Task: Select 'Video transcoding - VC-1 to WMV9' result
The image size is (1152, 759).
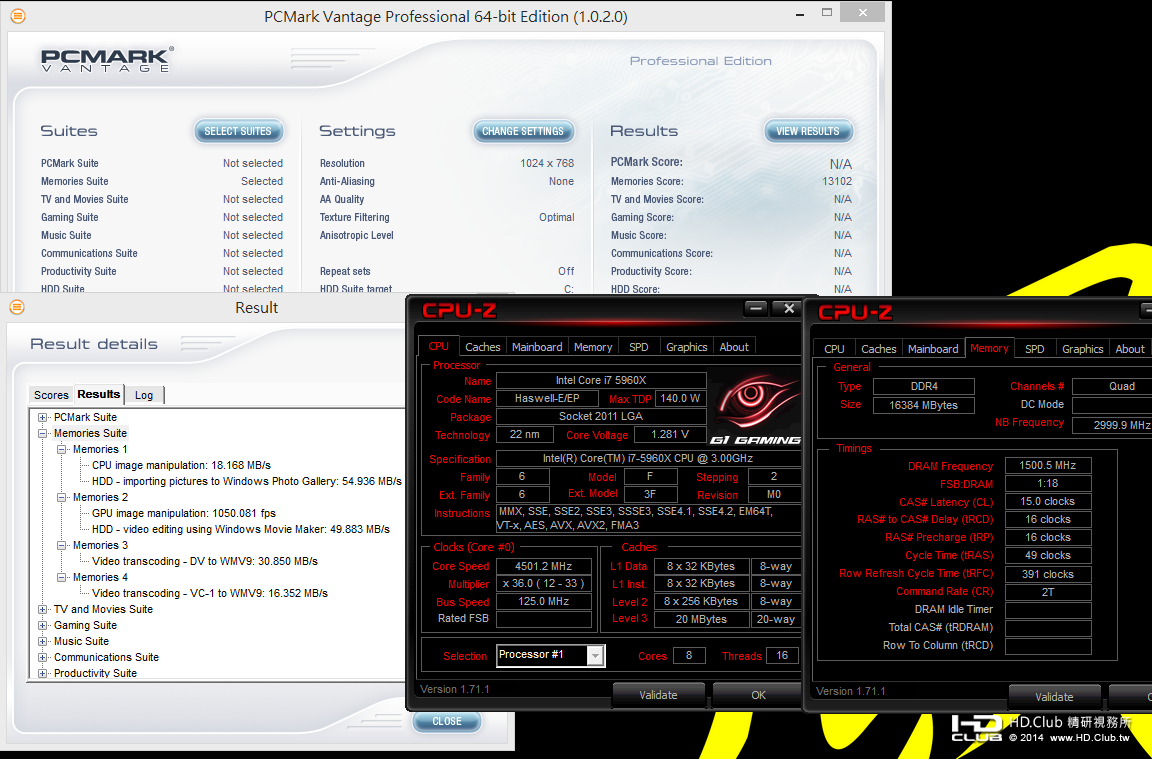Action: pos(210,594)
